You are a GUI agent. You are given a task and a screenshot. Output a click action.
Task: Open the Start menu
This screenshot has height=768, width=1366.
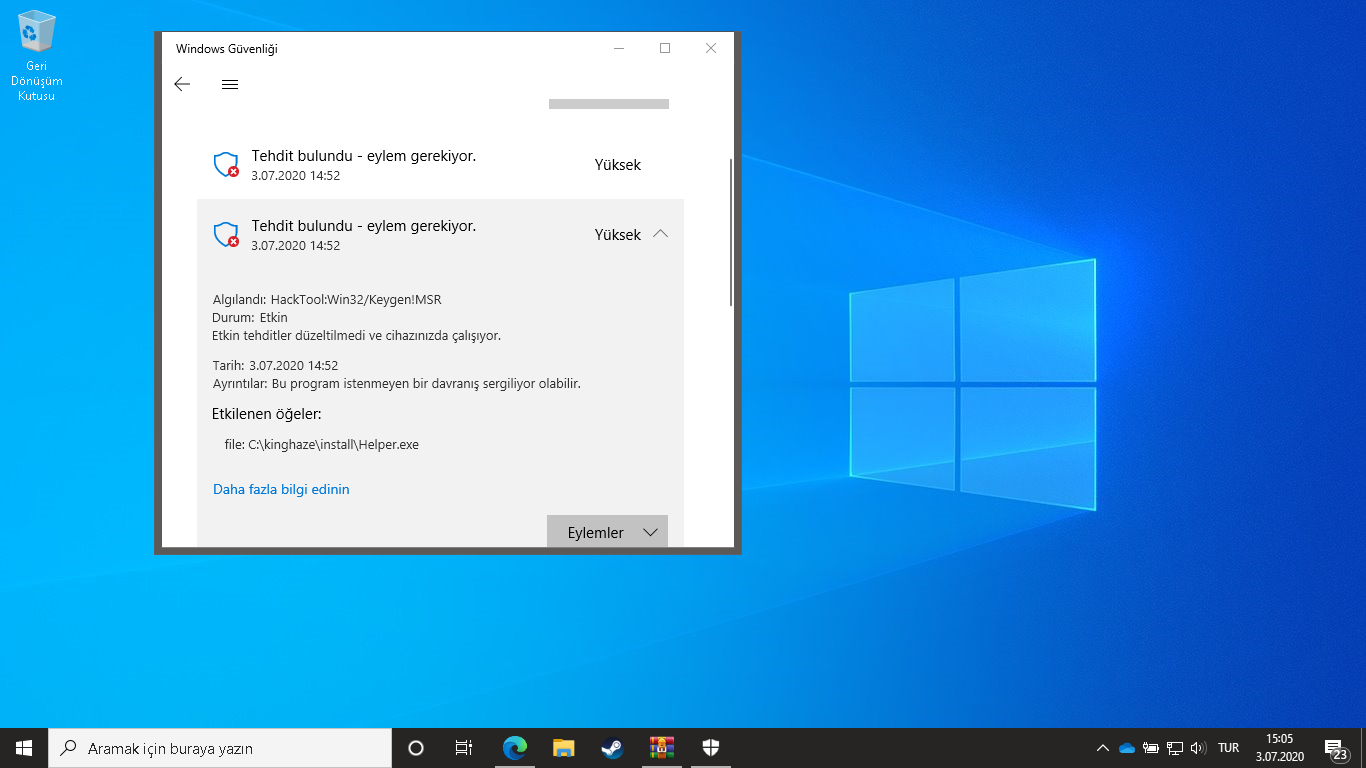coord(24,747)
